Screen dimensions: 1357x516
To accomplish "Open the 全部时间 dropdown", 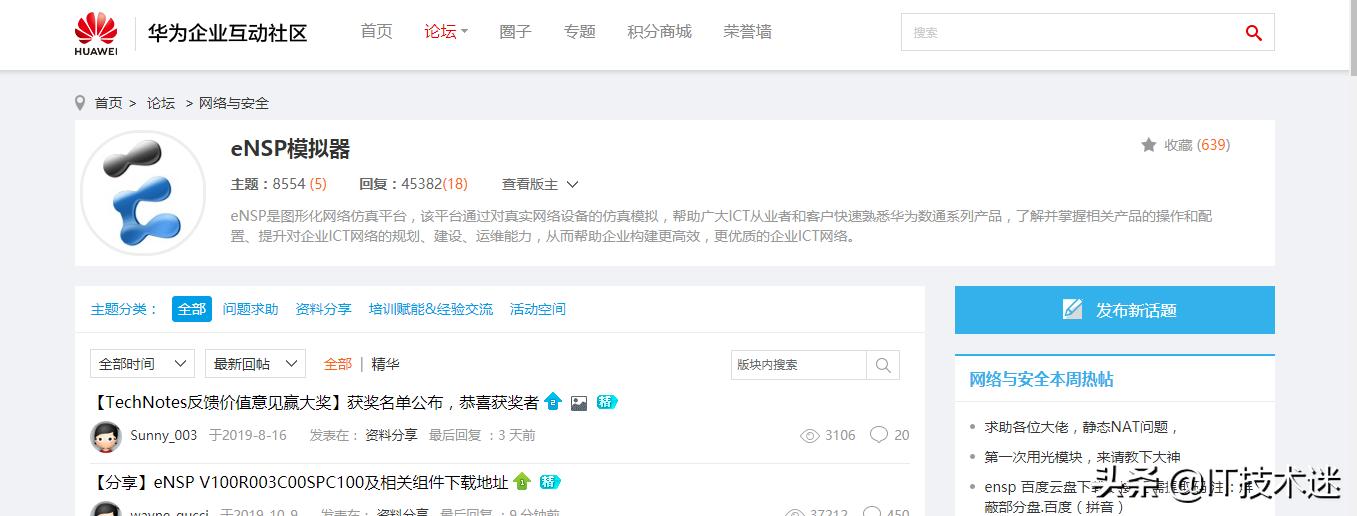I will click(x=142, y=364).
